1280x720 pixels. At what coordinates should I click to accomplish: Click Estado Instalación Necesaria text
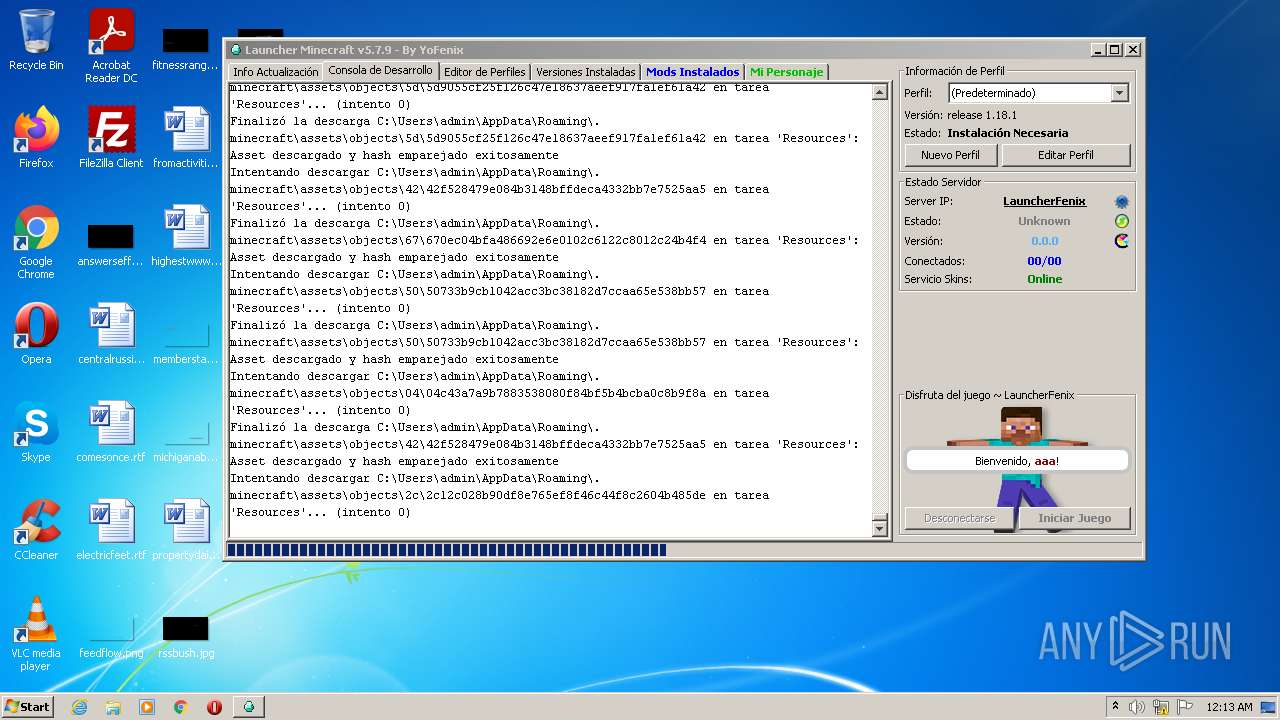(x=1007, y=133)
